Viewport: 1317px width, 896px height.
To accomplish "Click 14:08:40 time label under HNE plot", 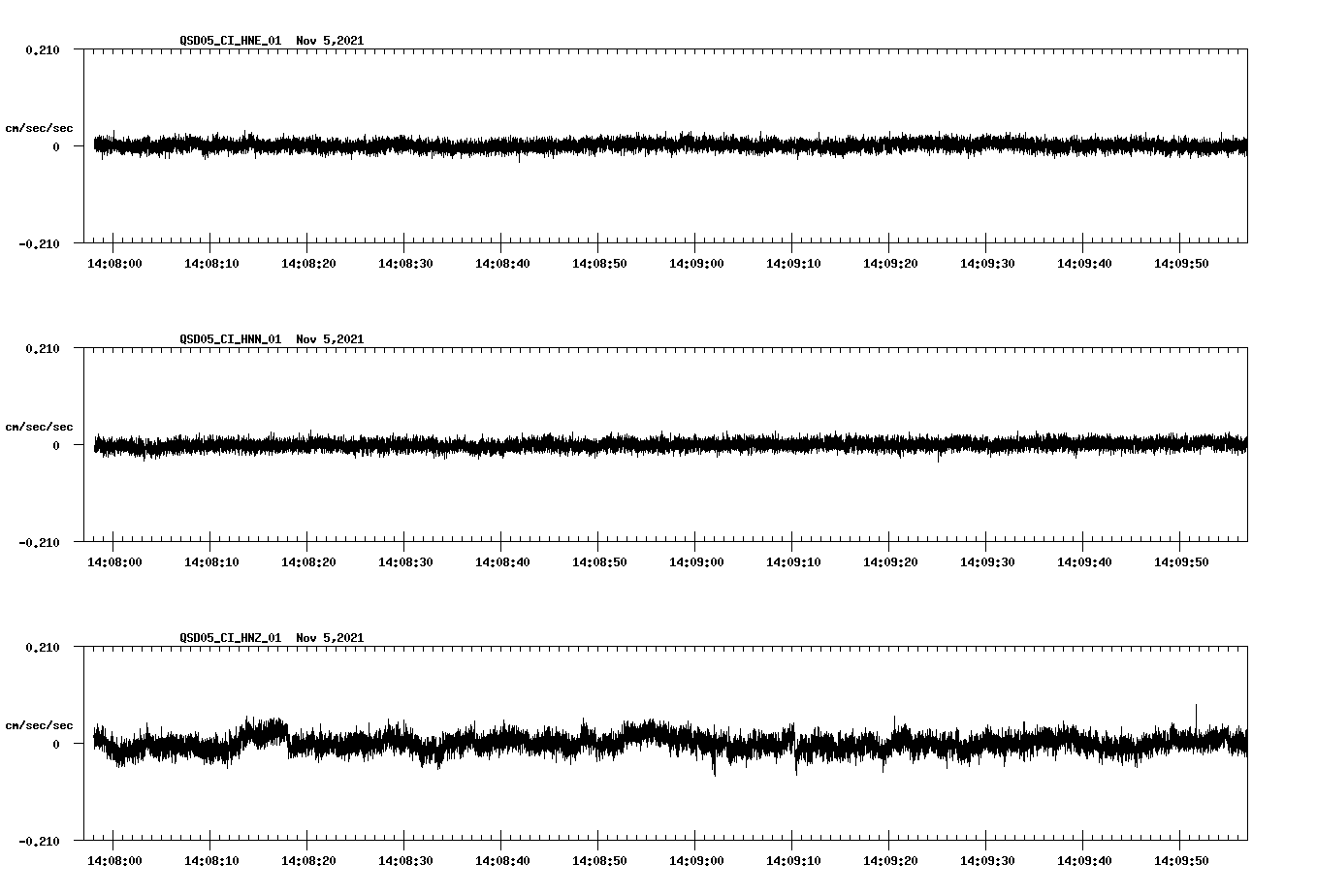I will 502,264.
